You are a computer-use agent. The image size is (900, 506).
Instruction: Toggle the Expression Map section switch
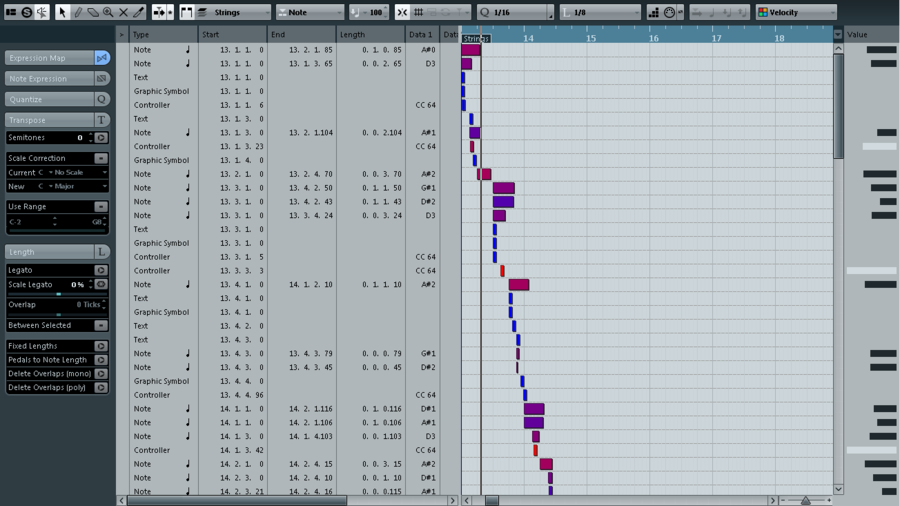click(x=102, y=58)
